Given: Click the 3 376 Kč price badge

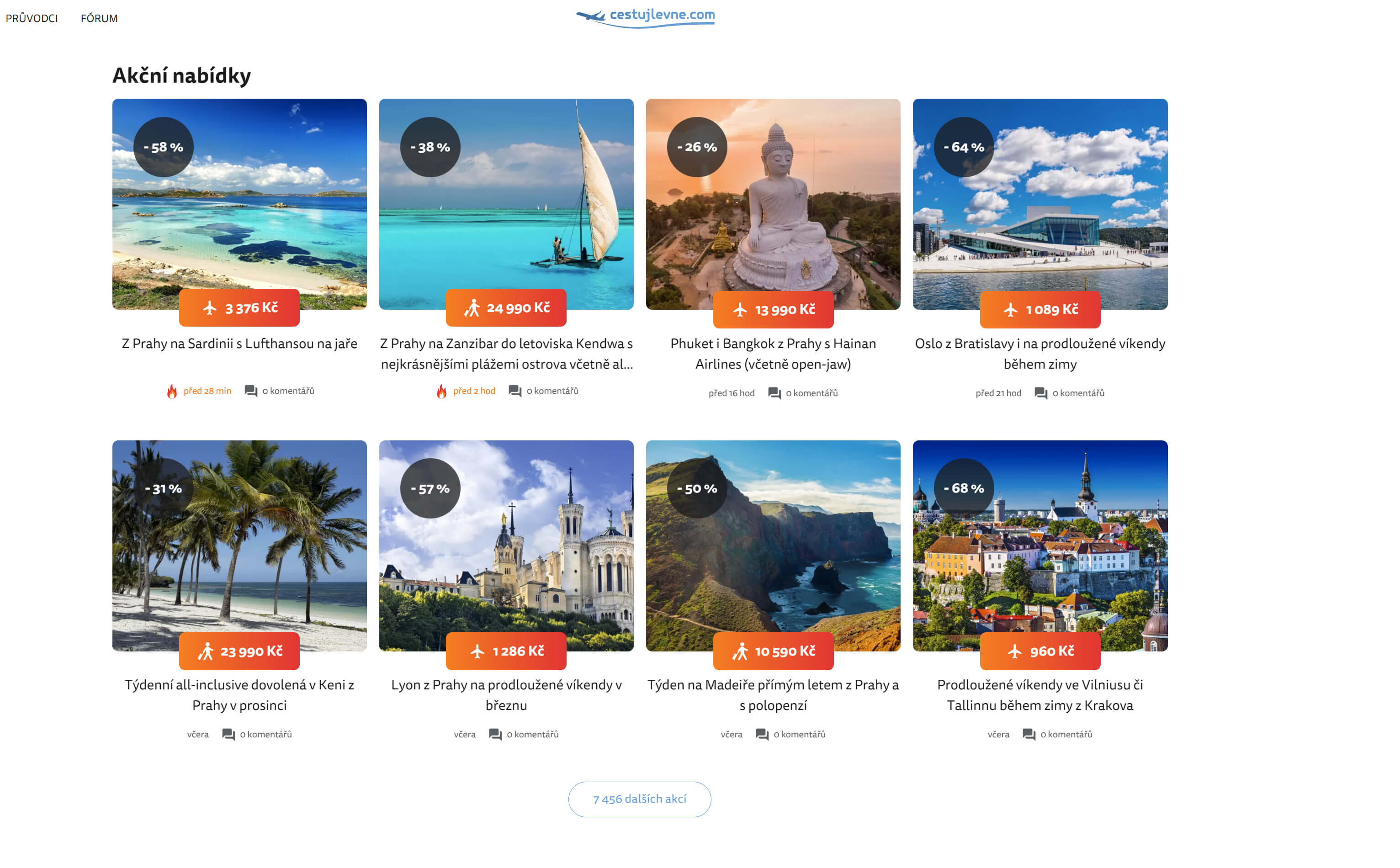Looking at the screenshot, I should pos(239,308).
